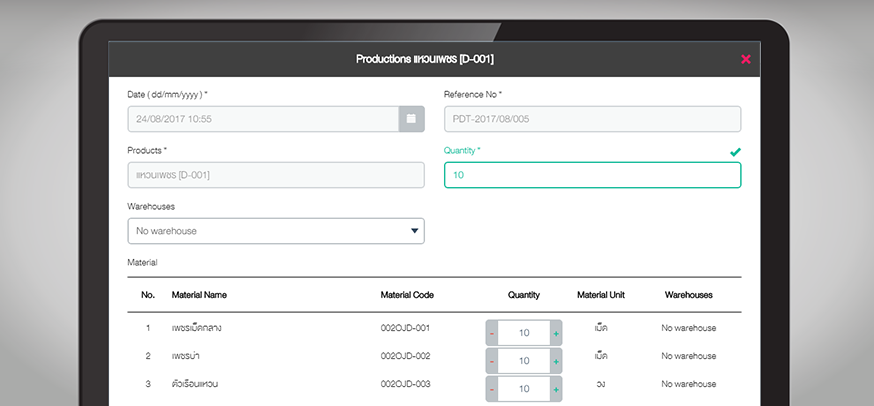Select material code 002OJD-001
The height and width of the screenshot is (406, 874).
(x=405, y=328)
